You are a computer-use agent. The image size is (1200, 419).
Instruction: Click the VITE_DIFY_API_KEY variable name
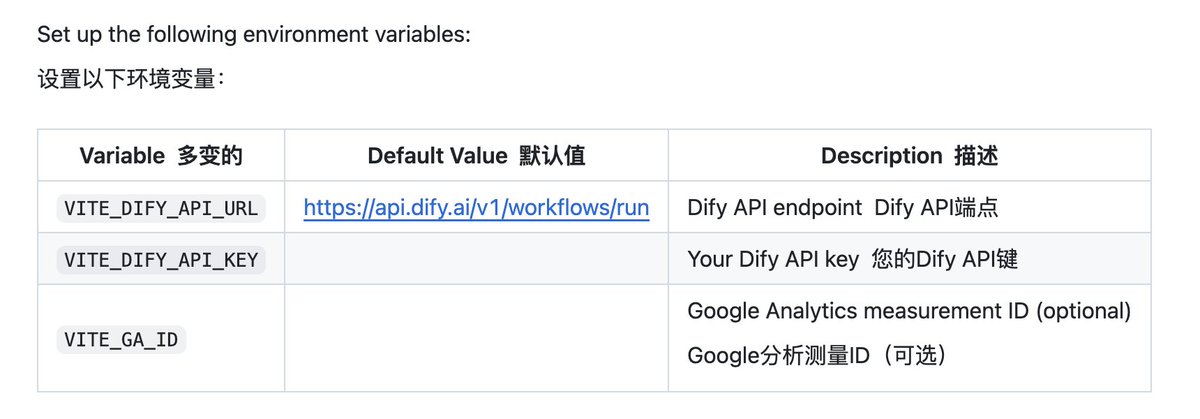(161, 260)
